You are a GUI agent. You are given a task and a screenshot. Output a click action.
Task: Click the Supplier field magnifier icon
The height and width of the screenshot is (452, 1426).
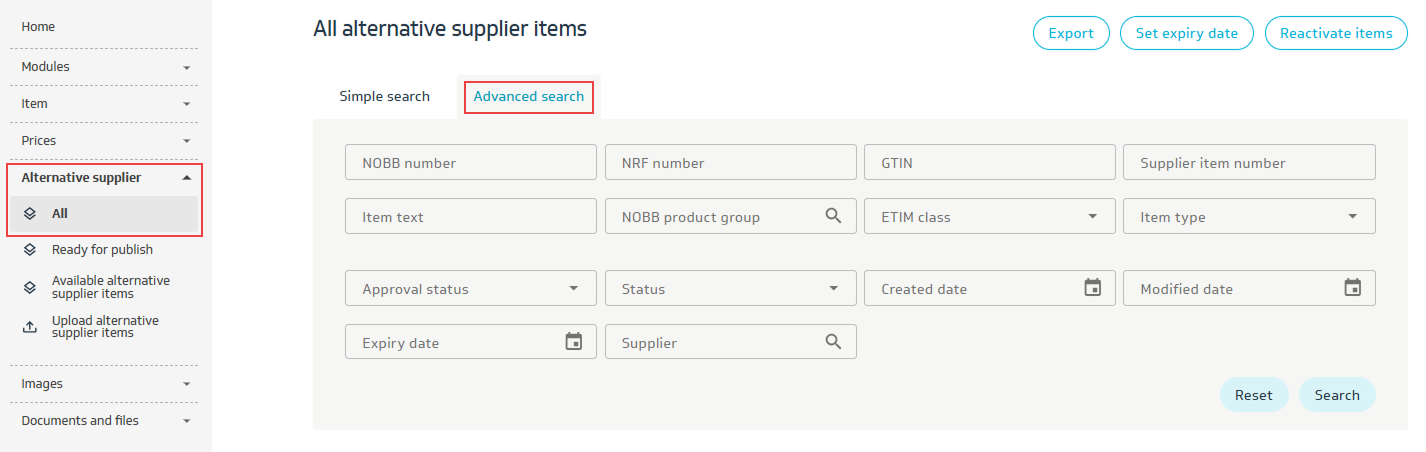[833, 342]
